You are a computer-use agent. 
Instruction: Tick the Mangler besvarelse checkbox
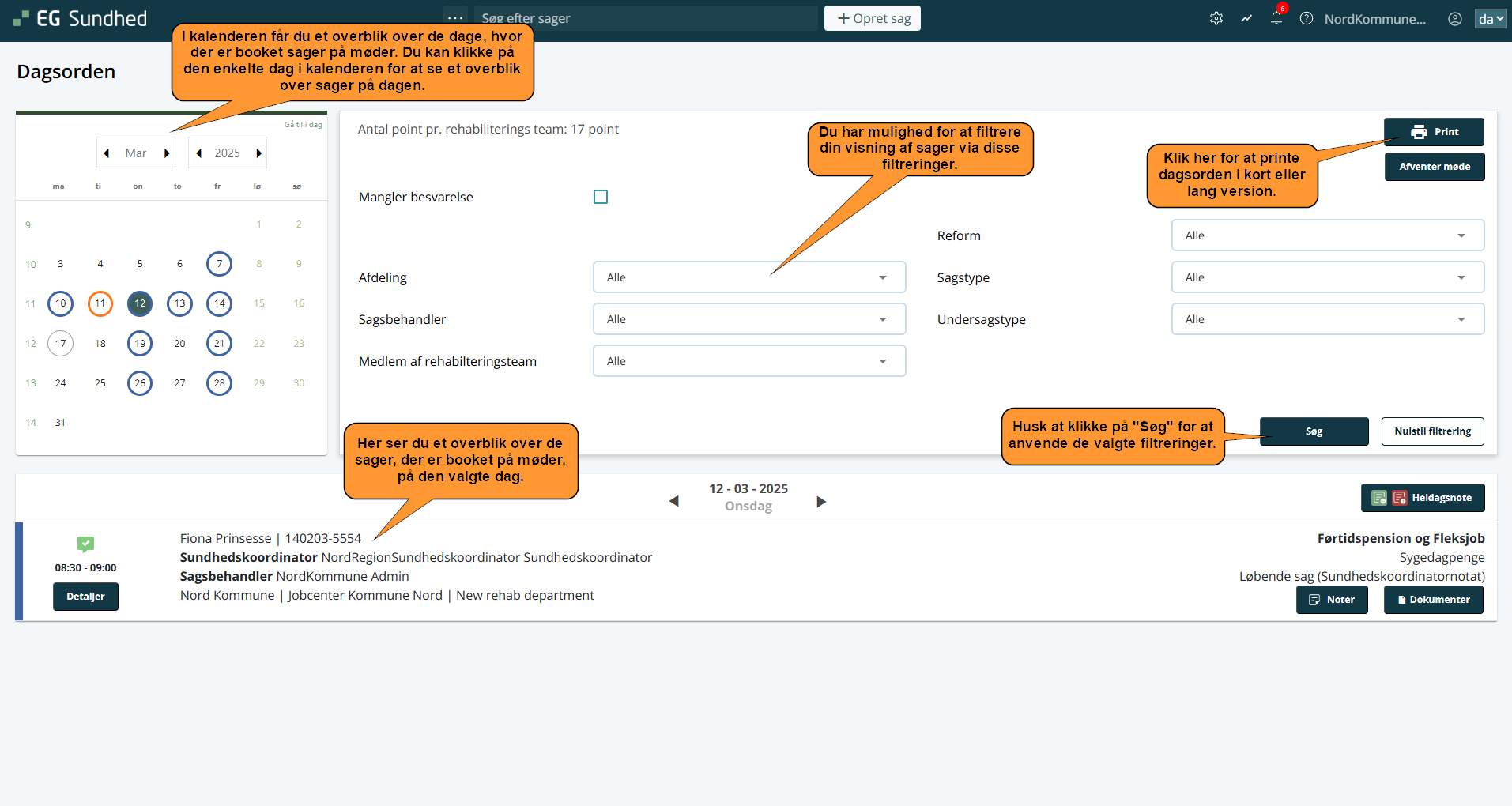click(601, 197)
